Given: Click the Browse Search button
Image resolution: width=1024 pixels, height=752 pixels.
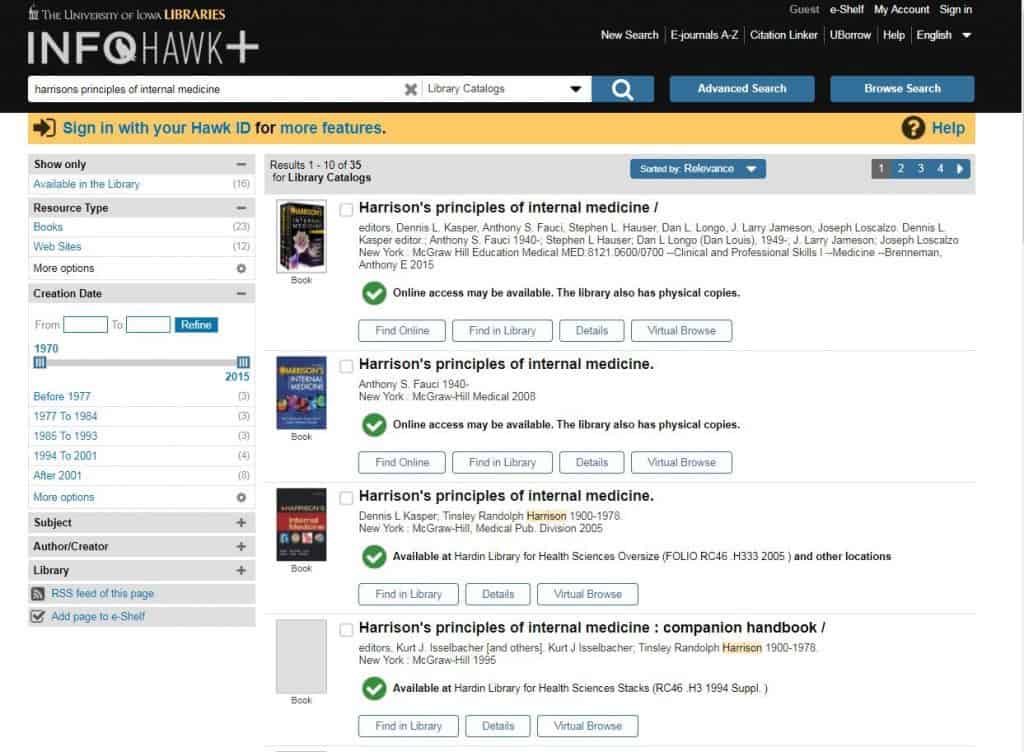Looking at the screenshot, I should (902, 89).
